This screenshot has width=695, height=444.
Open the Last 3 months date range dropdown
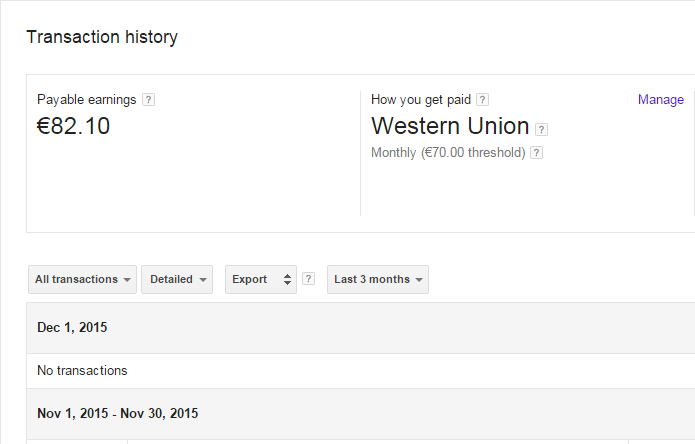[x=378, y=280]
